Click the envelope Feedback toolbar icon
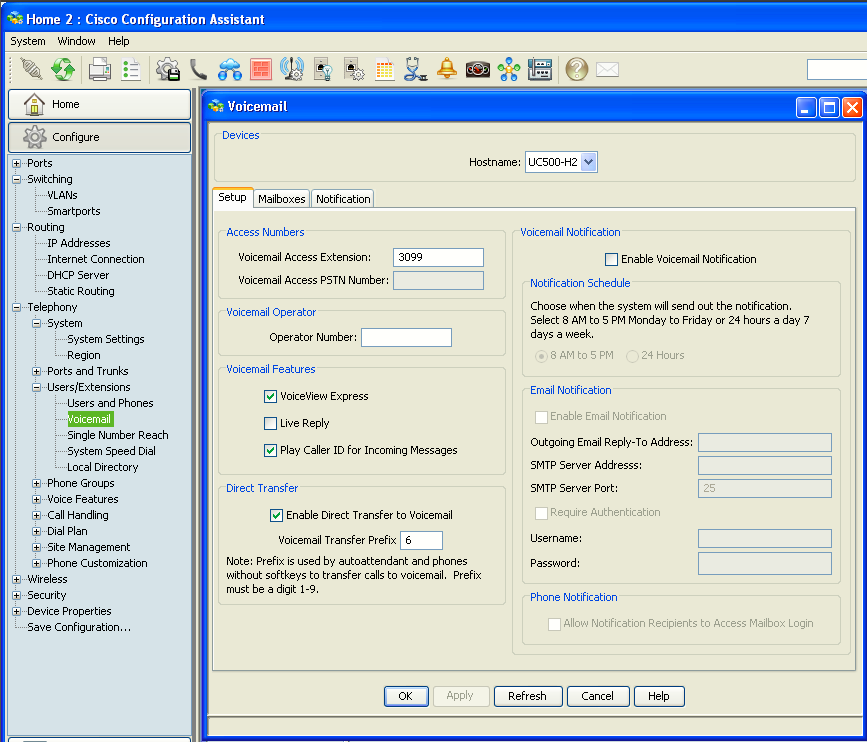 click(608, 70)
